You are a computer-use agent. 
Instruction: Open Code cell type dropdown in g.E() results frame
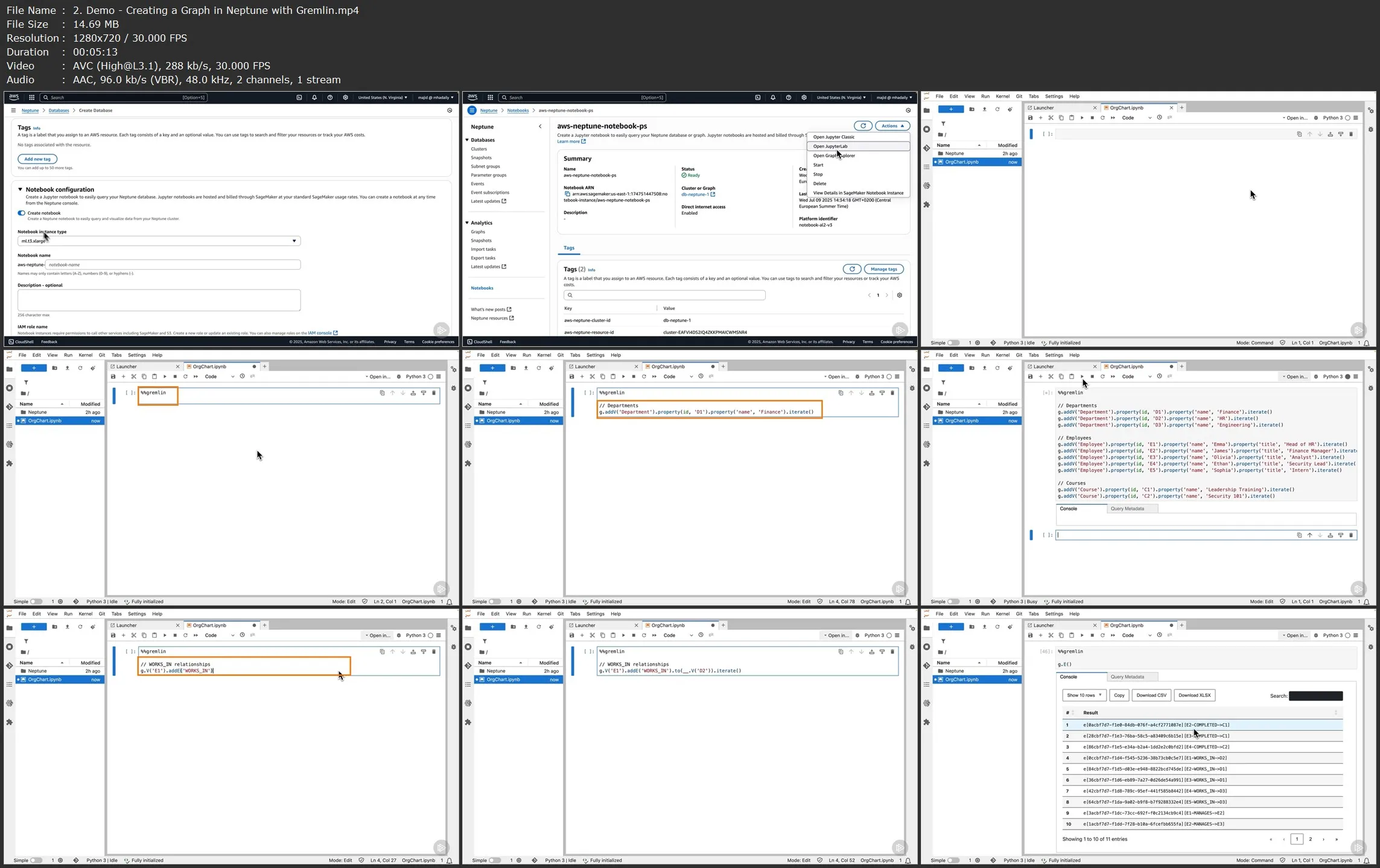coord(1137,635)
